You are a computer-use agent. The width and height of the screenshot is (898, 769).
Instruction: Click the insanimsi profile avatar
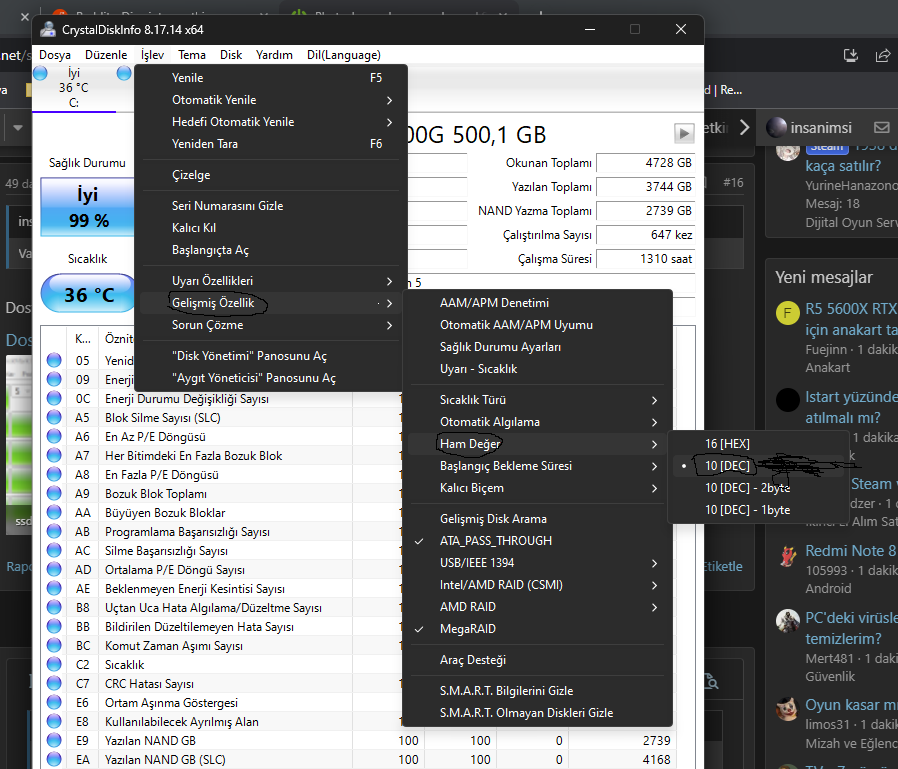[776, 128]
